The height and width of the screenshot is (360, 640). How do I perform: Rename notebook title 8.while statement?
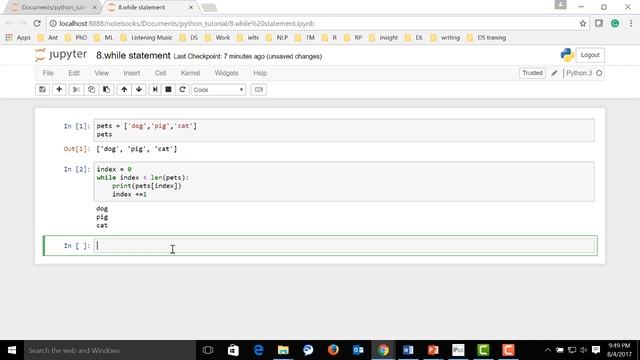coord(133,56)
